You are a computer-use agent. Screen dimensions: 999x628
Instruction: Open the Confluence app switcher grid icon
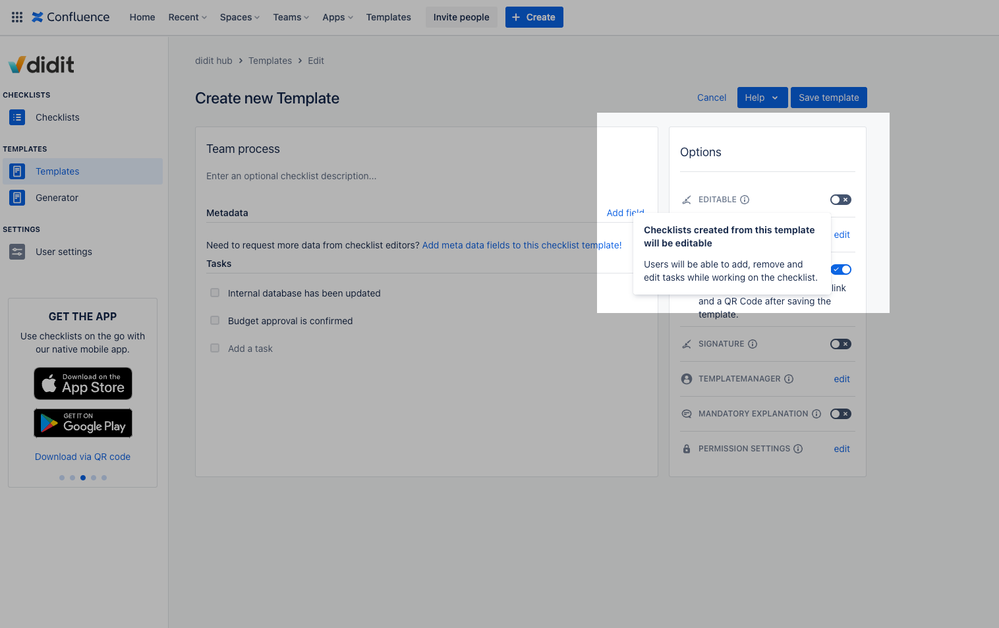click(x=17, y=17)
